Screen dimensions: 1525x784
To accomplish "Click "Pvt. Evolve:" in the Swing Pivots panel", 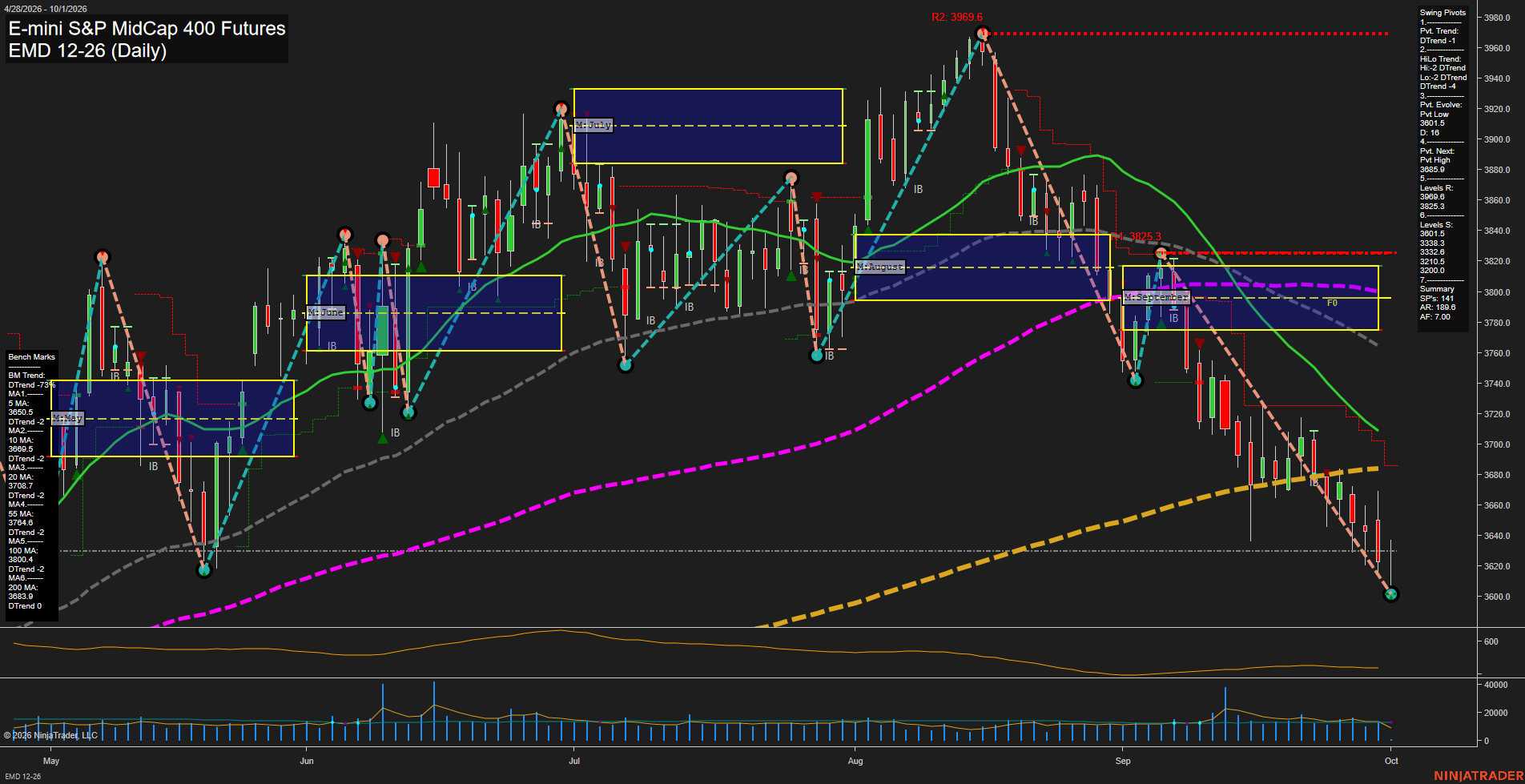I will (1441, 105).
